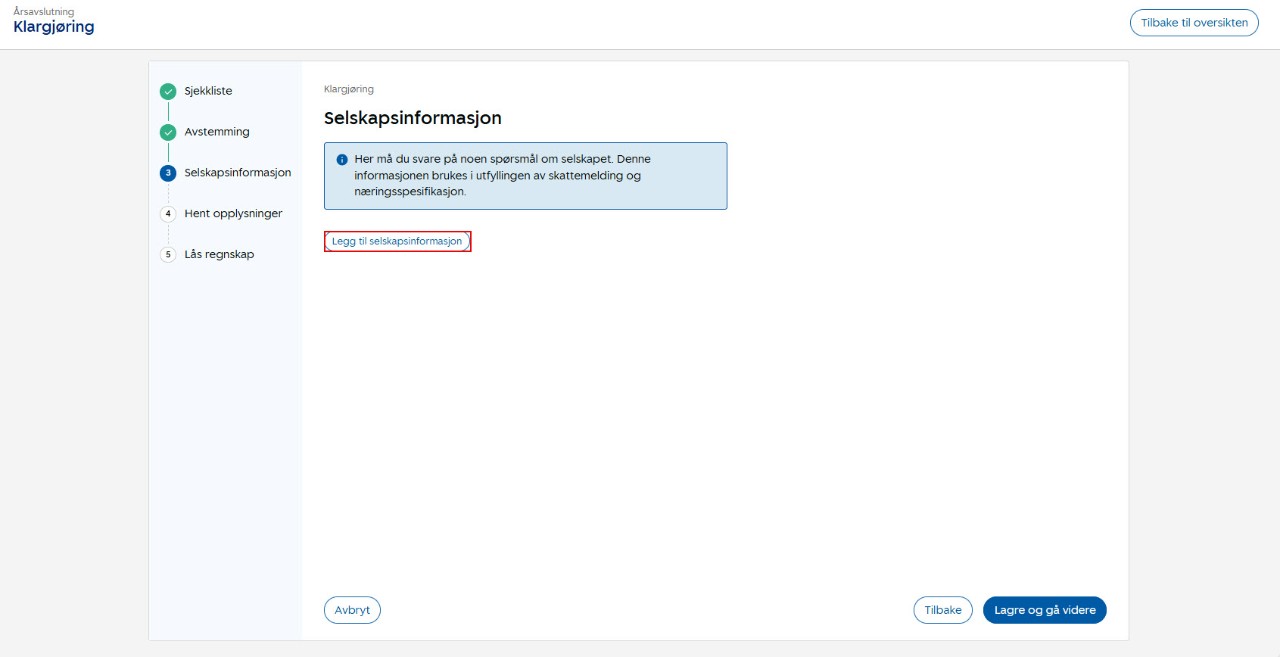The image size is (1280, 657).
Task: Select the Selskapsinformasjon step label in the sidebar
Action: point(238,173)
